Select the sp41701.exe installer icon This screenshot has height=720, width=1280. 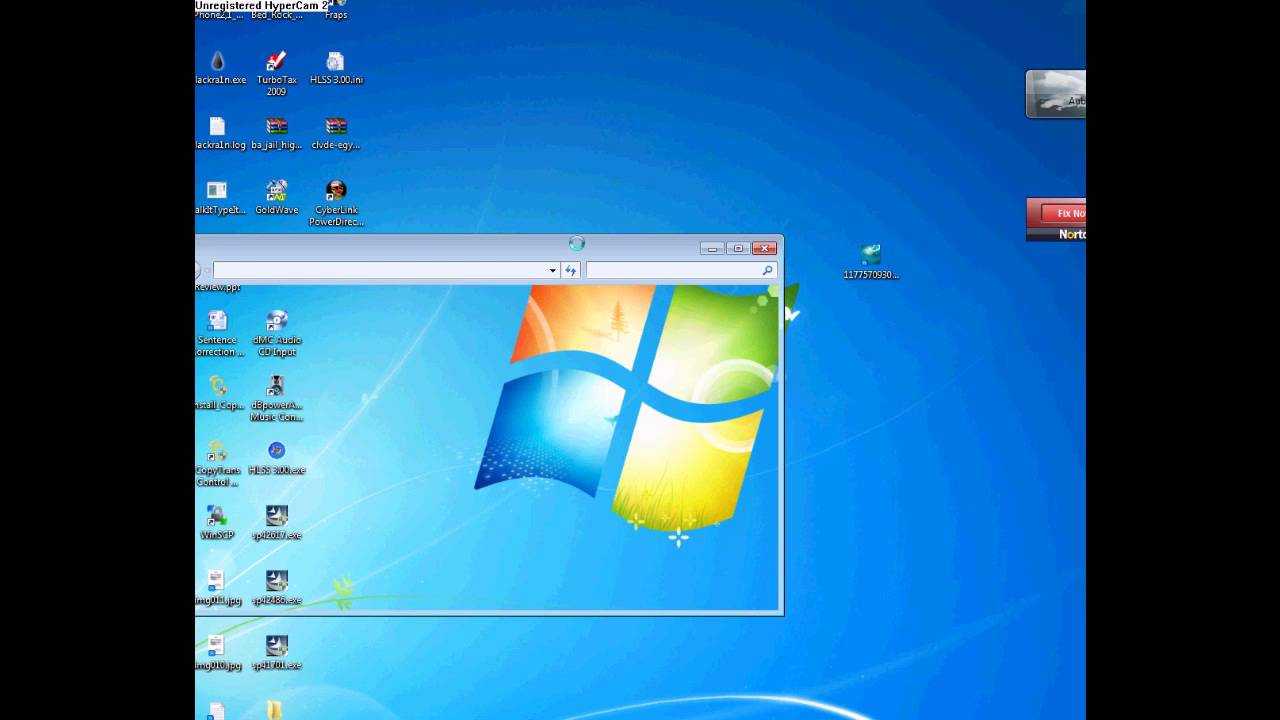(277, 653)
